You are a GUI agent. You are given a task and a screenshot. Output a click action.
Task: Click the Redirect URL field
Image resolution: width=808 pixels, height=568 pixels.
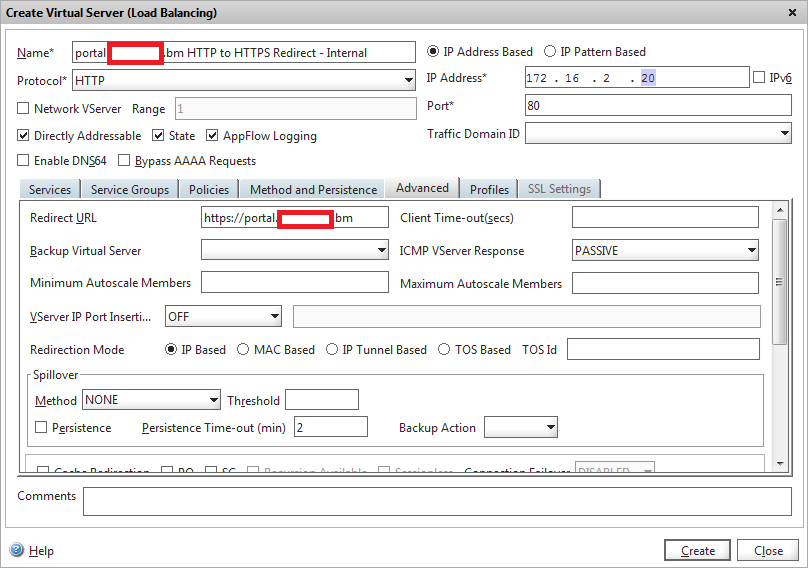295,217
